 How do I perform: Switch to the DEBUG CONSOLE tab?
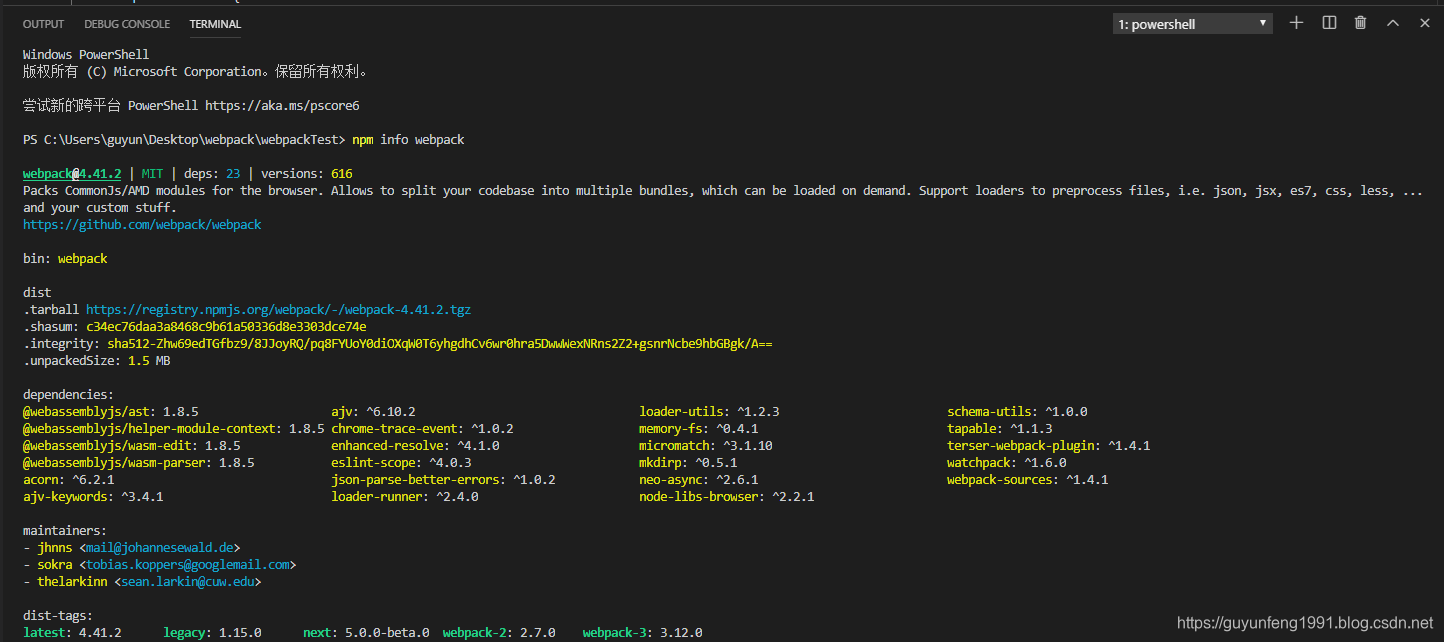click(x=127, y=24)
